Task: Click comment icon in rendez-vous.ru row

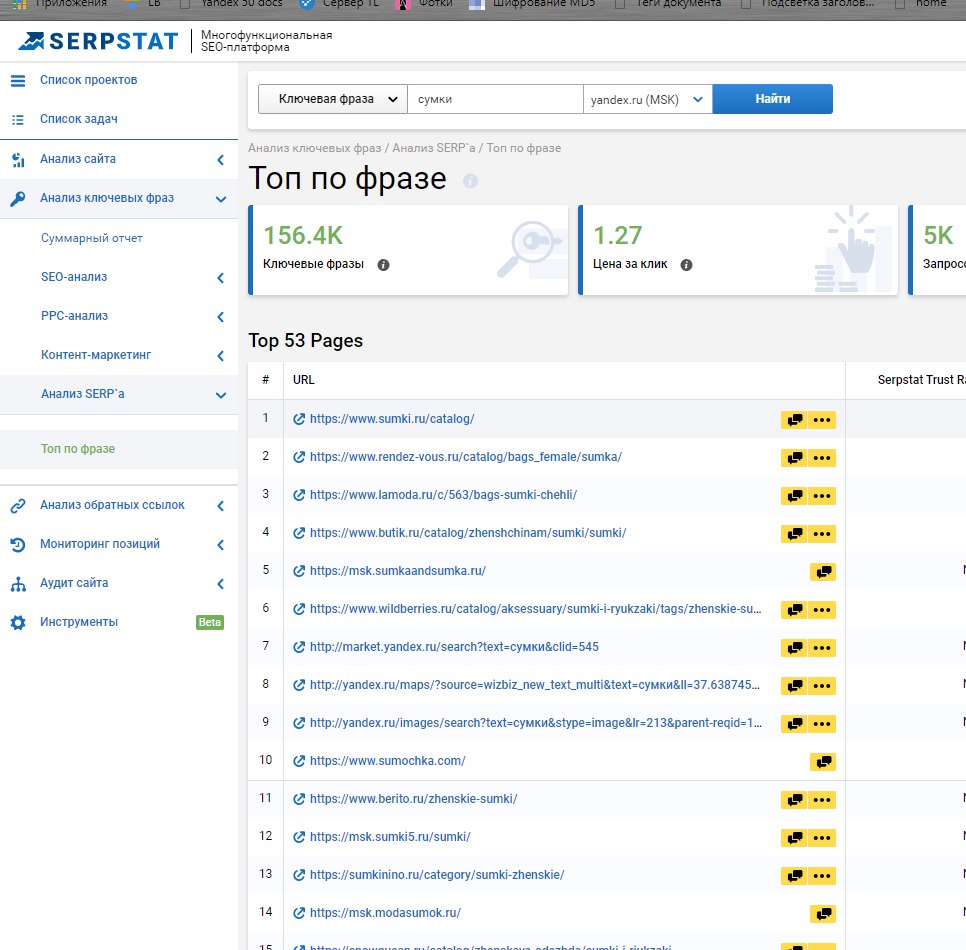Action: [x=795, y=458]
